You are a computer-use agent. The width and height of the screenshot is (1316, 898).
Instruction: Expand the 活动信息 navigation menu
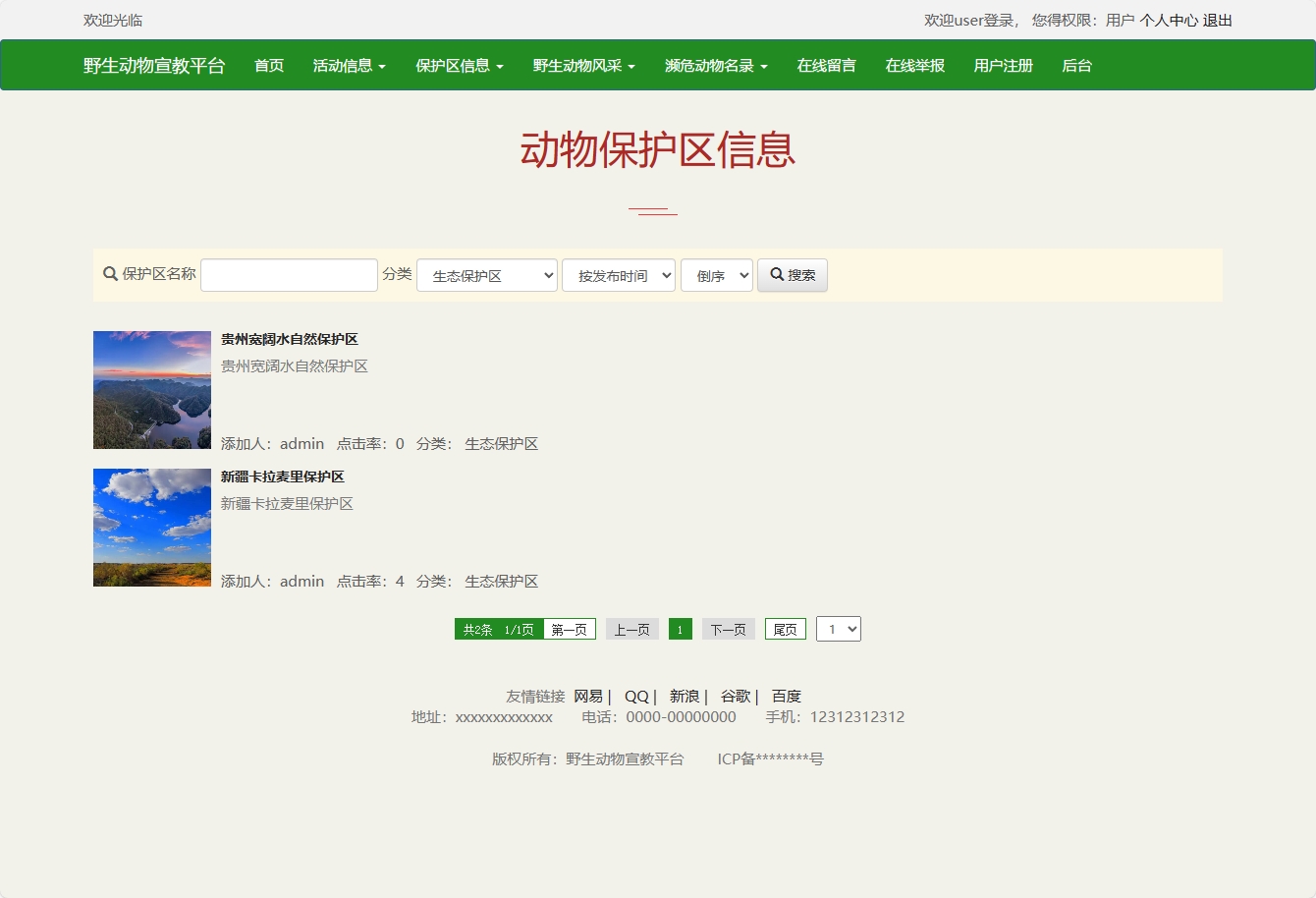pos(349,65)
